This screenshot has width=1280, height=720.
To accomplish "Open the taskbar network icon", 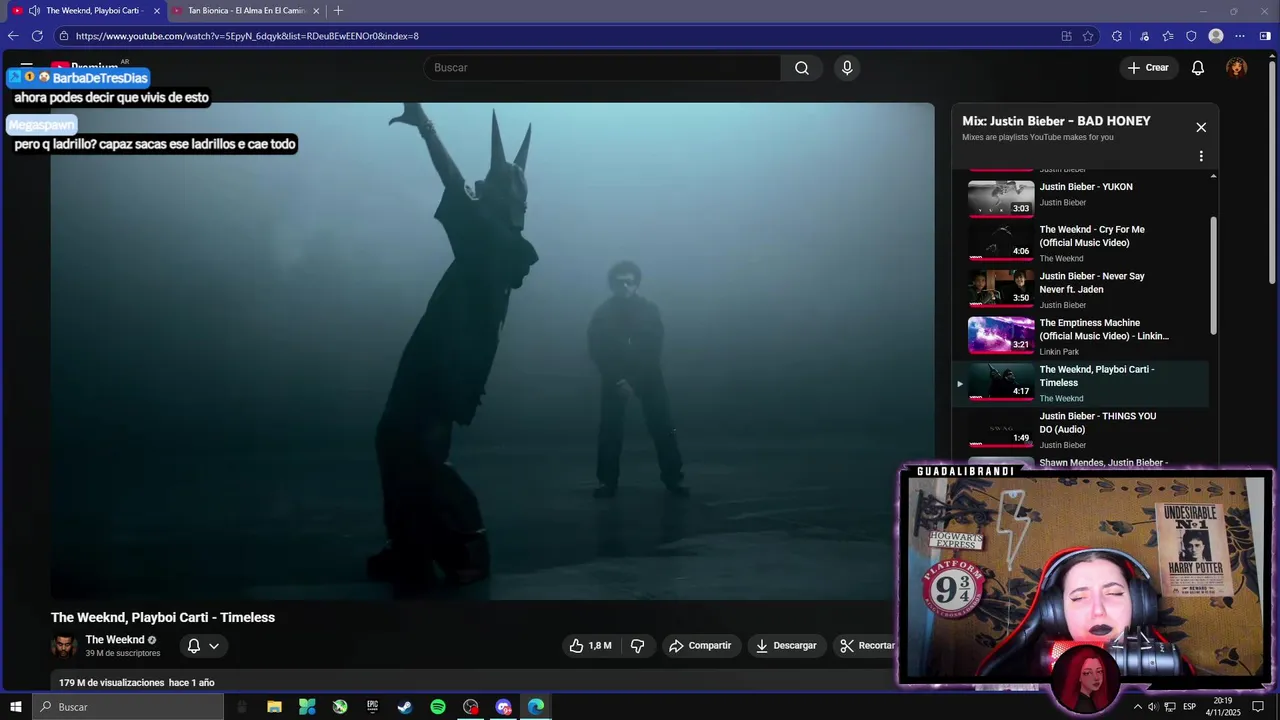I will 1170,707.
